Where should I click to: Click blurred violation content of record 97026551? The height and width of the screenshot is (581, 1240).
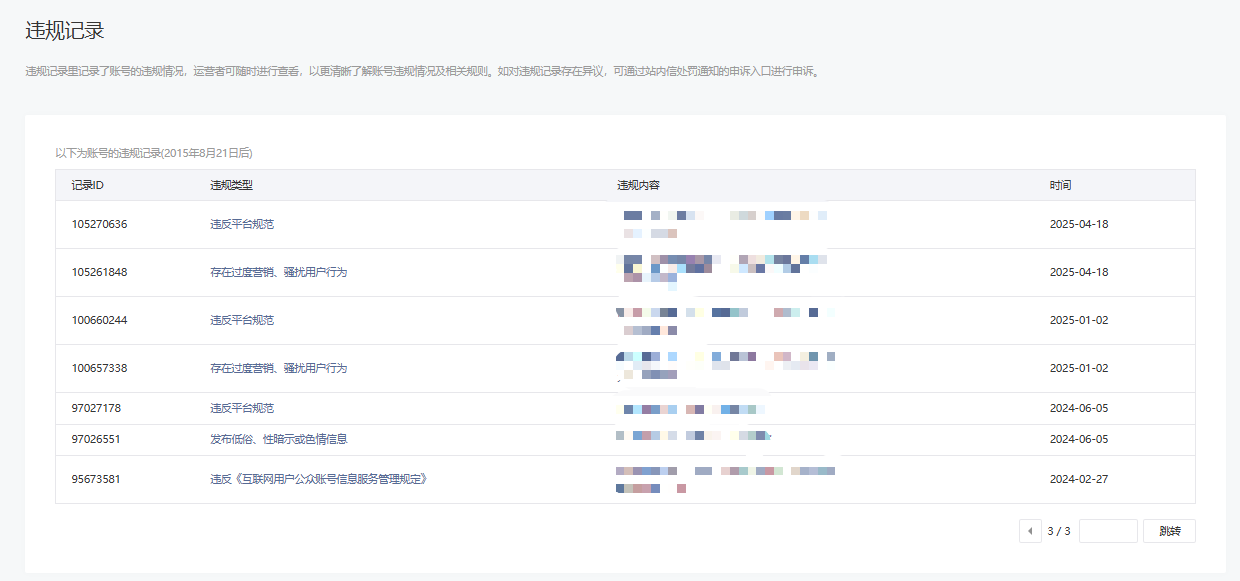coord(692,437)
